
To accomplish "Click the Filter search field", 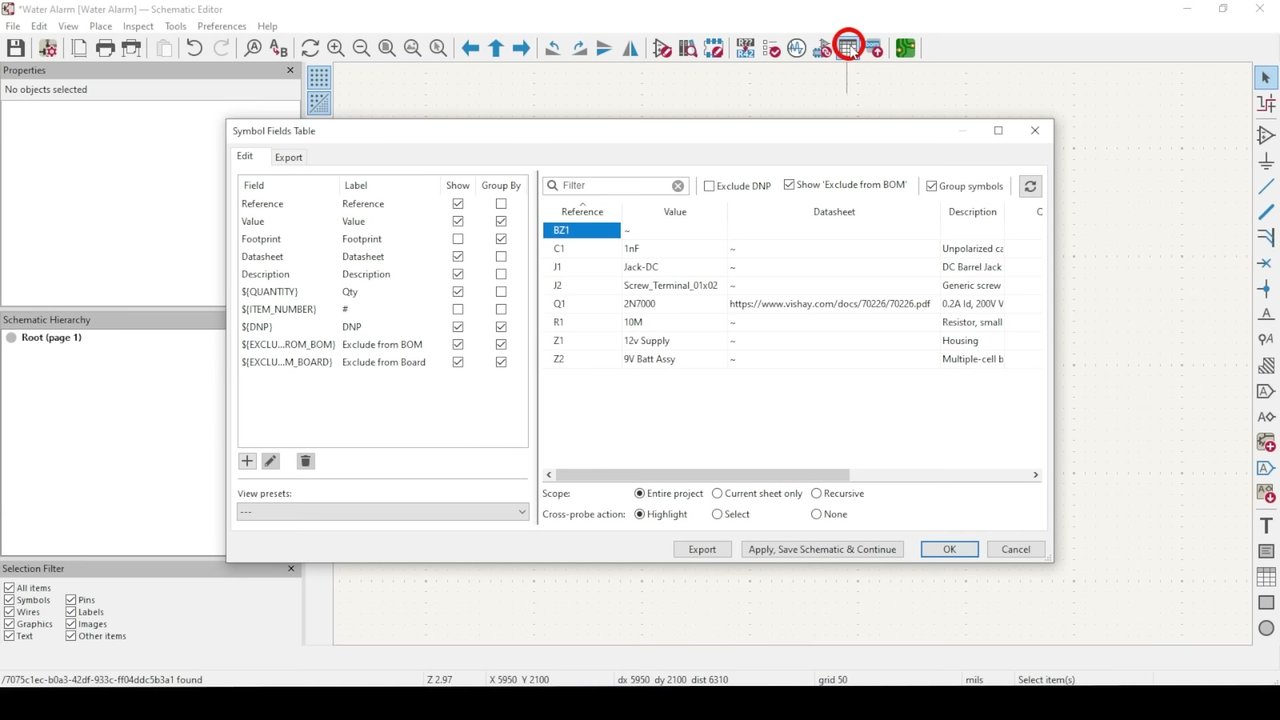I will coord(615,186).
